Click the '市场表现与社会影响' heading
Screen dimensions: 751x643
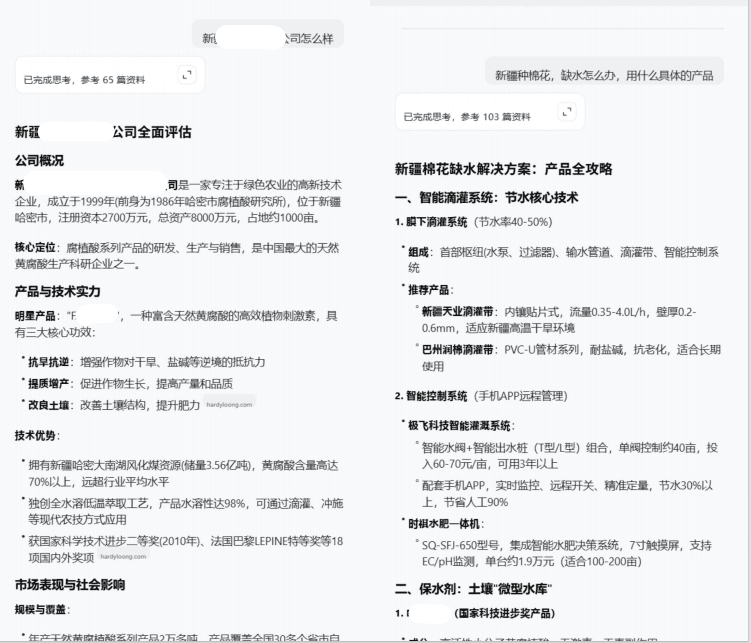point(70,585)
